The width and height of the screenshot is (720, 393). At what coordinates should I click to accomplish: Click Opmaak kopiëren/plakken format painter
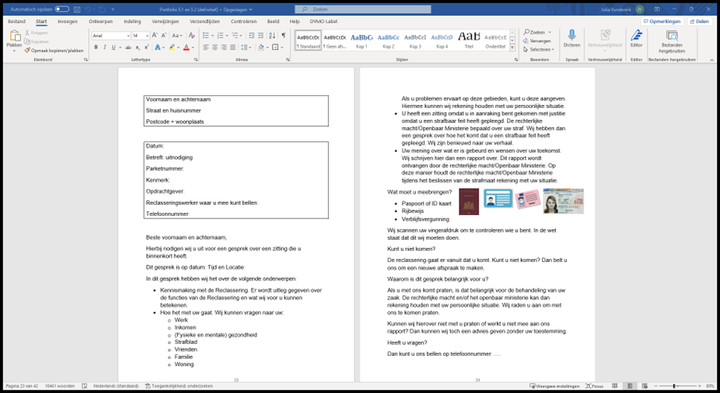(x=54, y=51)
